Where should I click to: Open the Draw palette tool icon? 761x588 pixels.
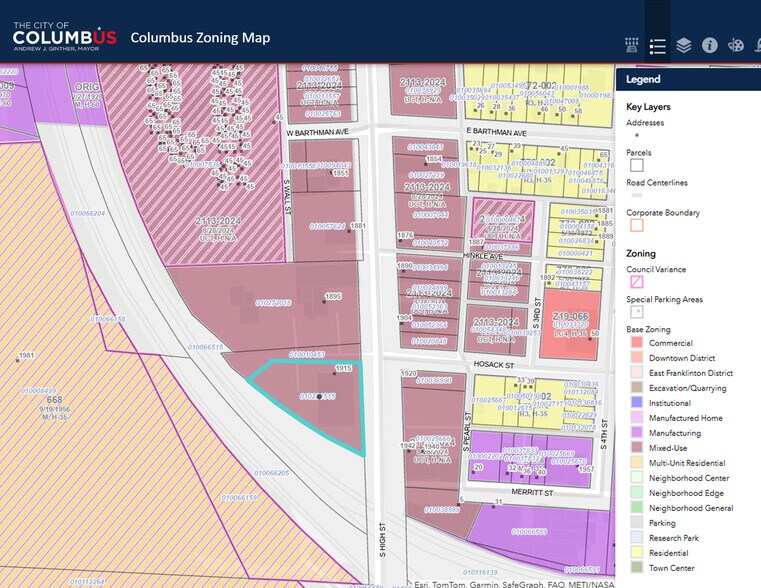[736, 46]
